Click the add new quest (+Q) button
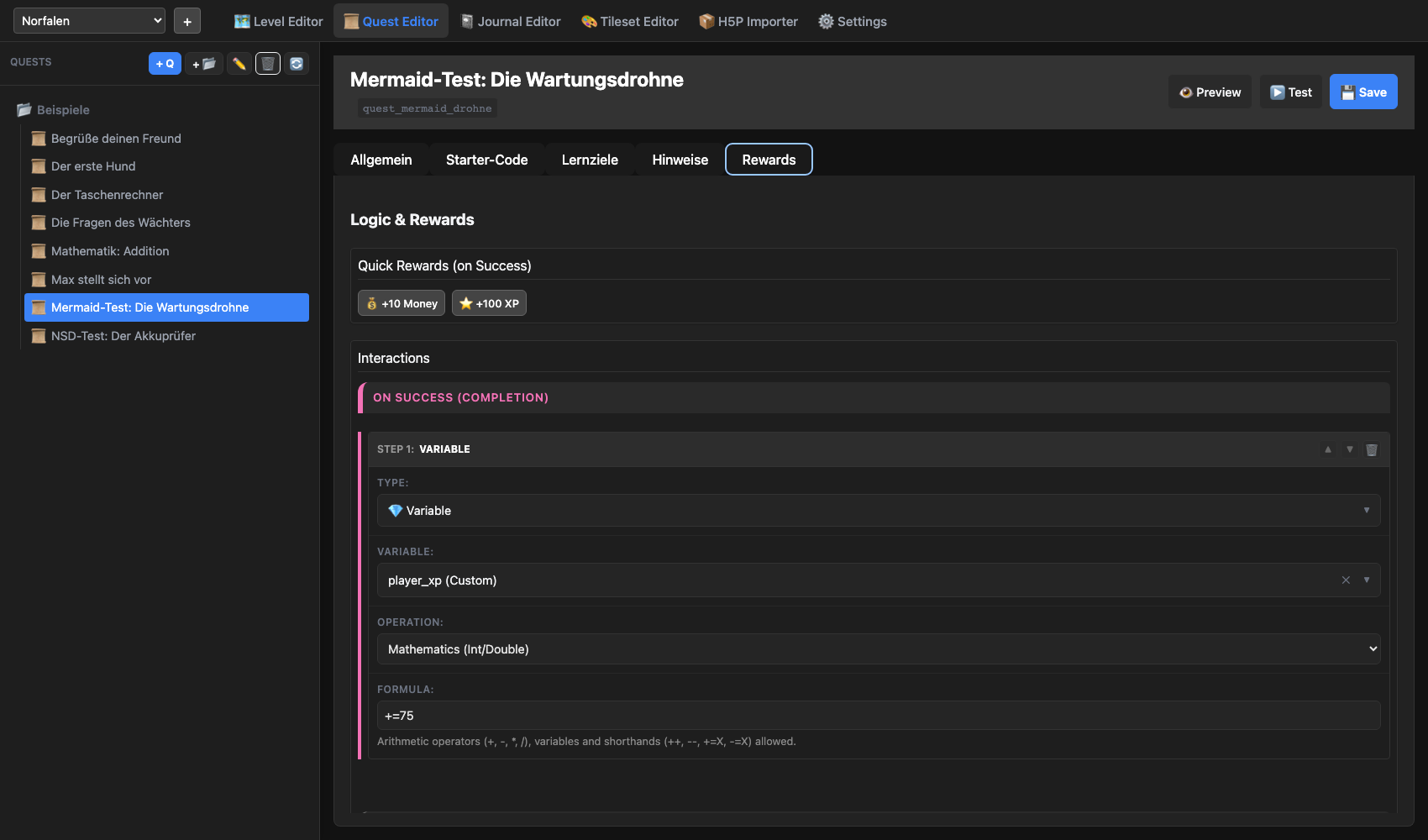Image resolution: width=1428 pixels, height=840 pixels. pos(165,64)
